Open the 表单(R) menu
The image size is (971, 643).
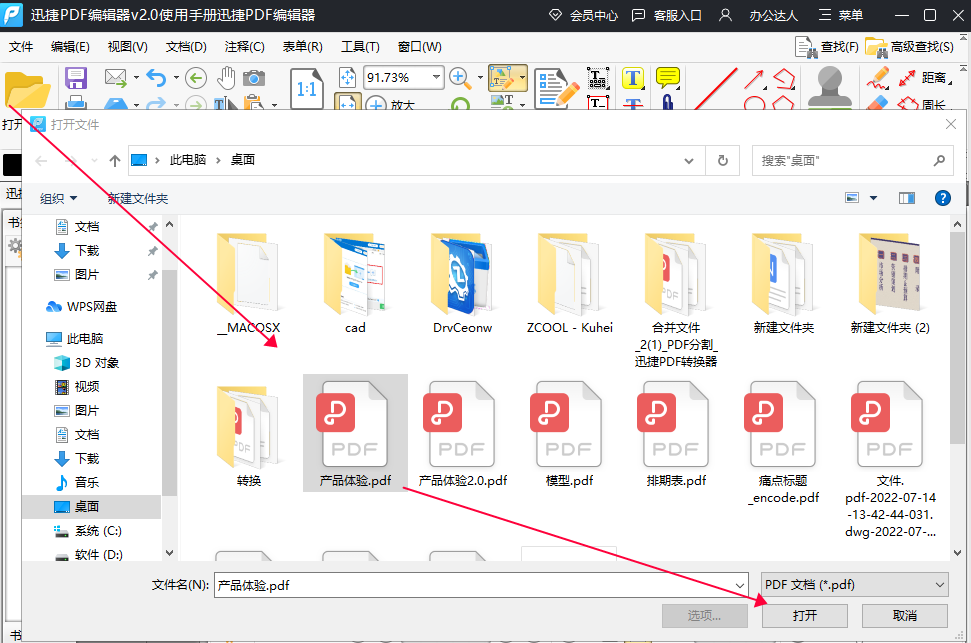(302, 47)
